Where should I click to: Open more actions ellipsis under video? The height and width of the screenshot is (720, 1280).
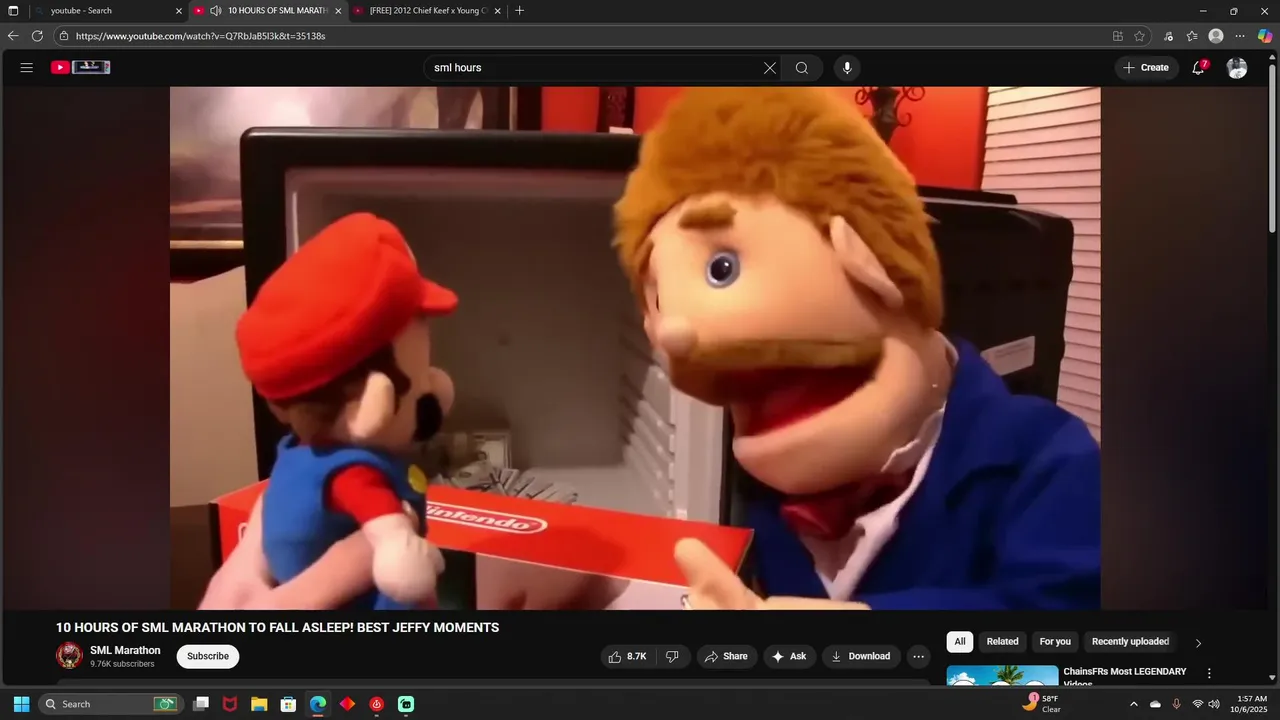point(918,656)
